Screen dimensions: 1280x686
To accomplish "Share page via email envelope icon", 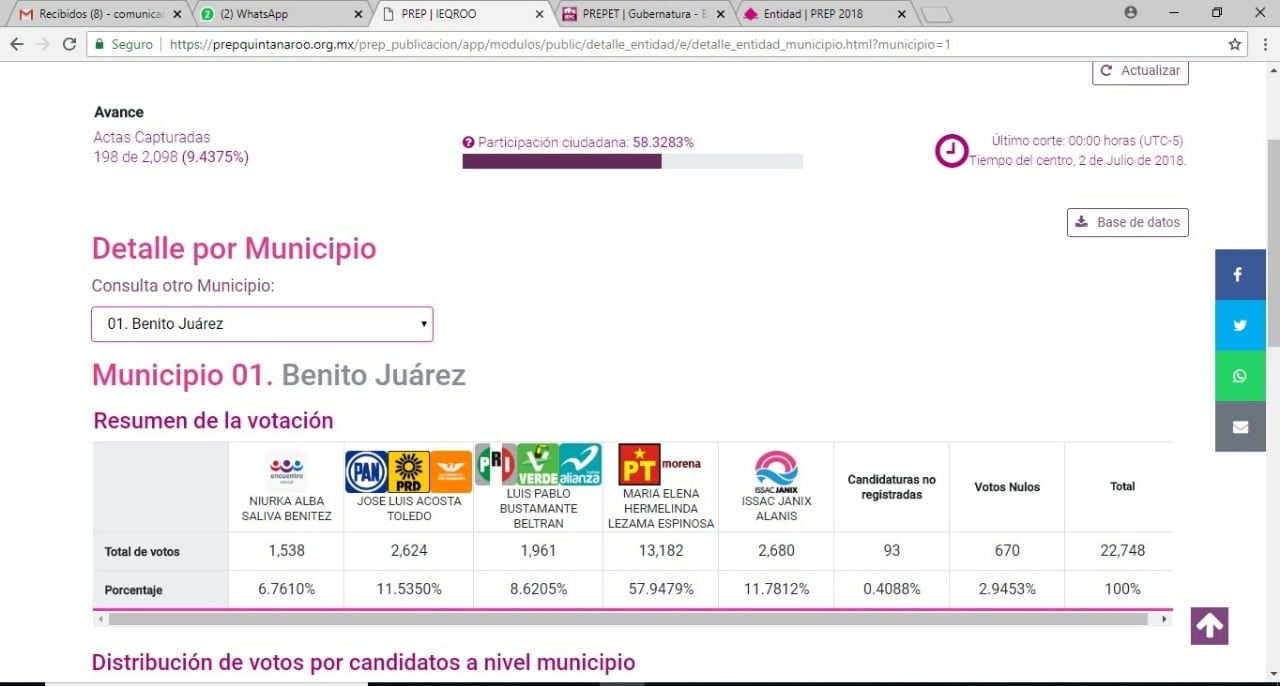I will pyautogui.click(x=1240, y=427).
